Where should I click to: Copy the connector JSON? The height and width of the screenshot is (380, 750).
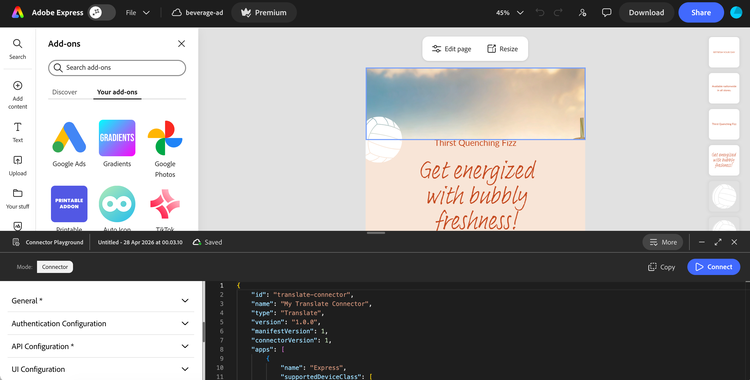point(662,267)
